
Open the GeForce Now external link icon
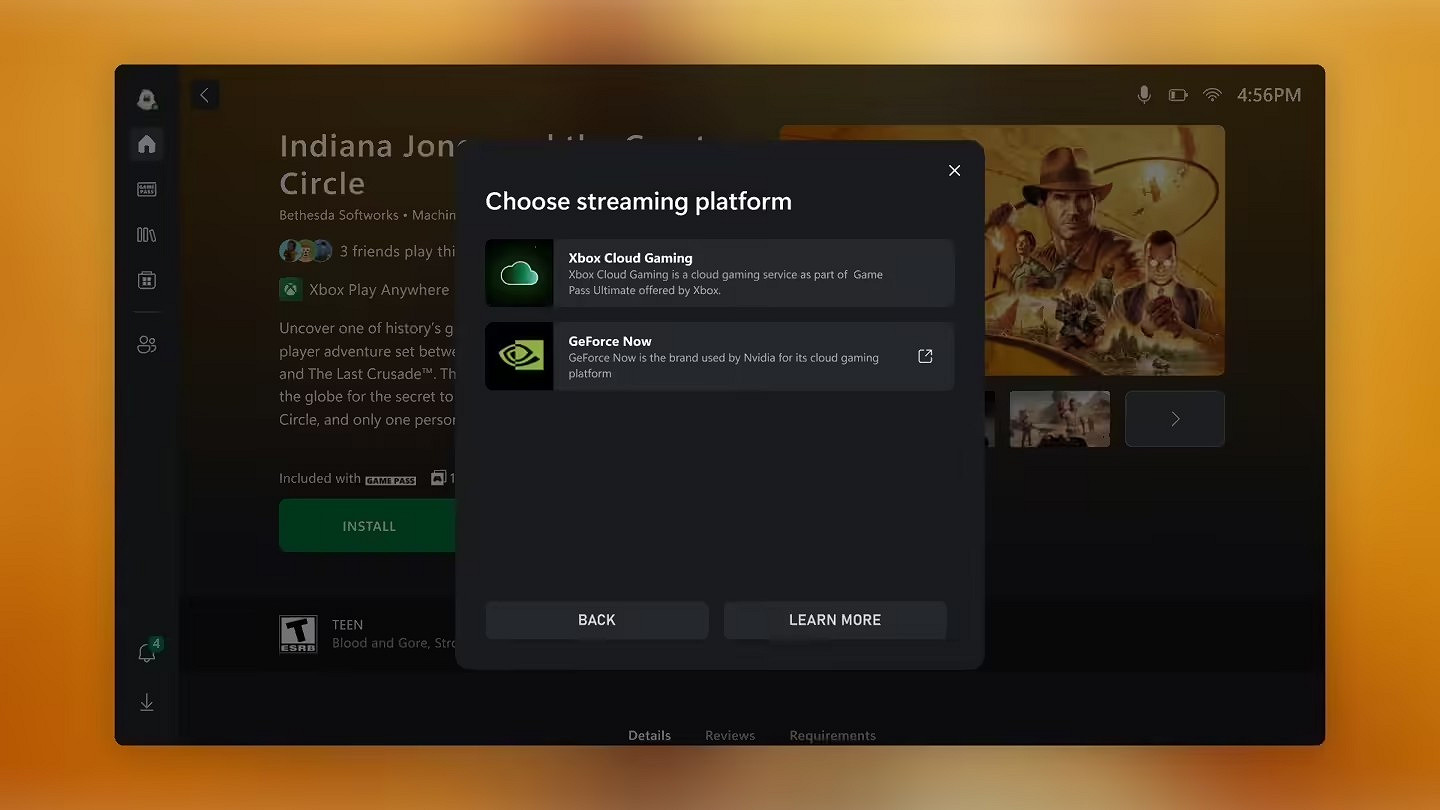(x=924, y=355)
